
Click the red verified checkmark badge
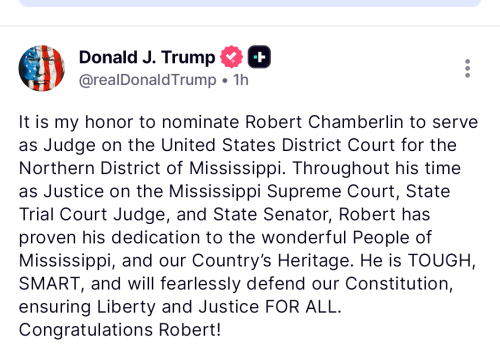pyautogui.click(x=231, y=57)
